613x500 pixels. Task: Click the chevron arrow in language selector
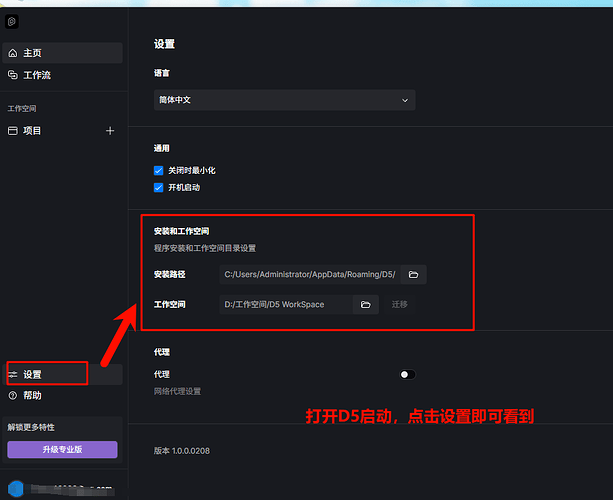click(405, 100)
